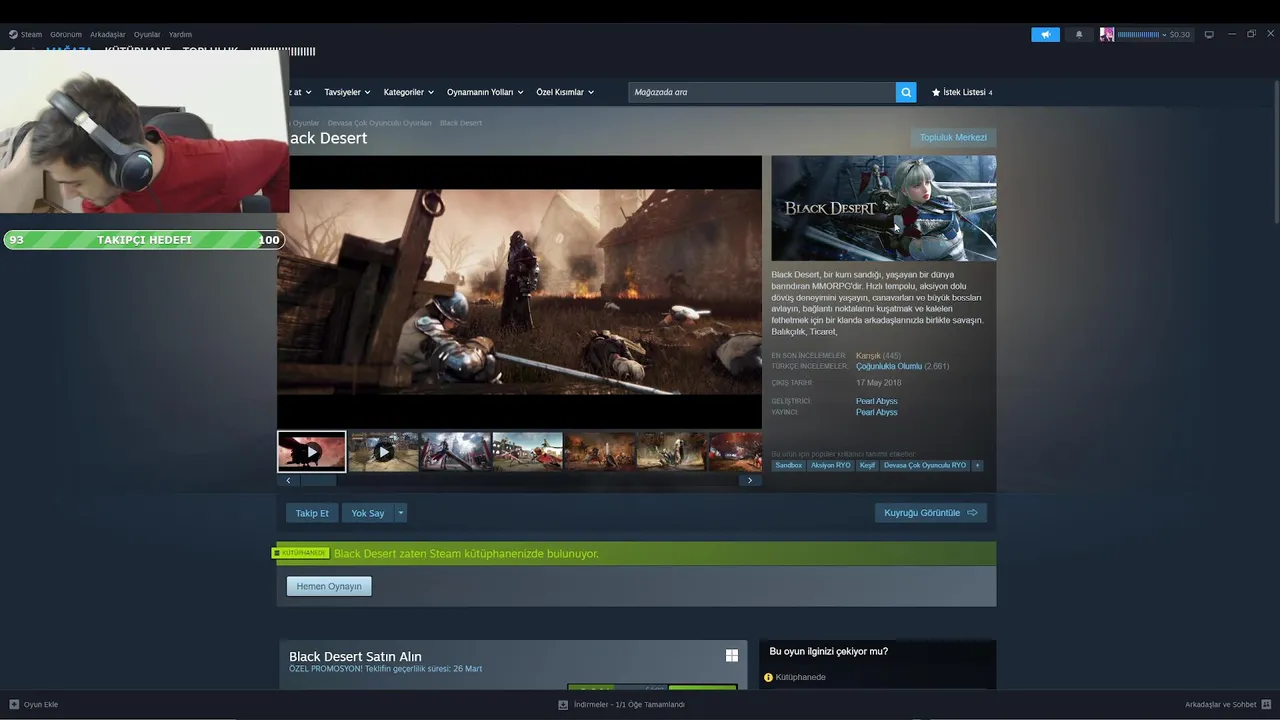Open the account name wallet dropdown

coord(1141,34)
